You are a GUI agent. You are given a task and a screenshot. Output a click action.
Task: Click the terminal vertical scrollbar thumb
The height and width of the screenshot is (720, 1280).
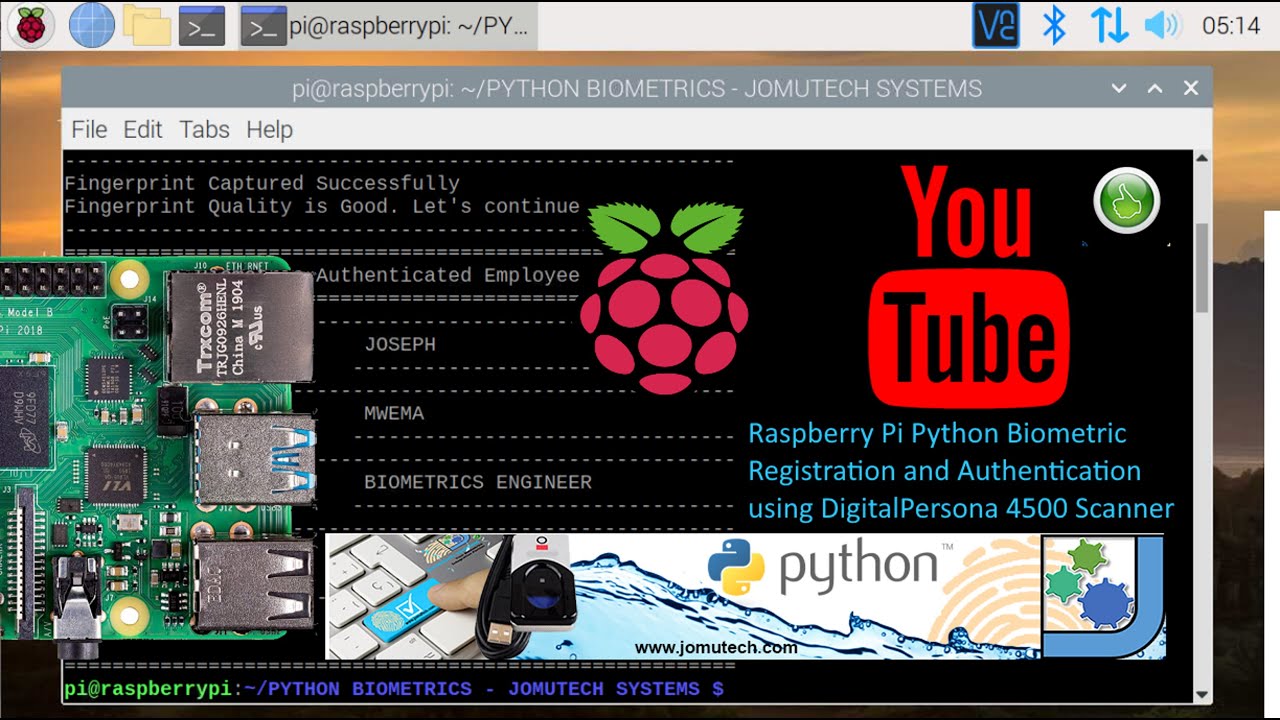[x=1202, y=267]
